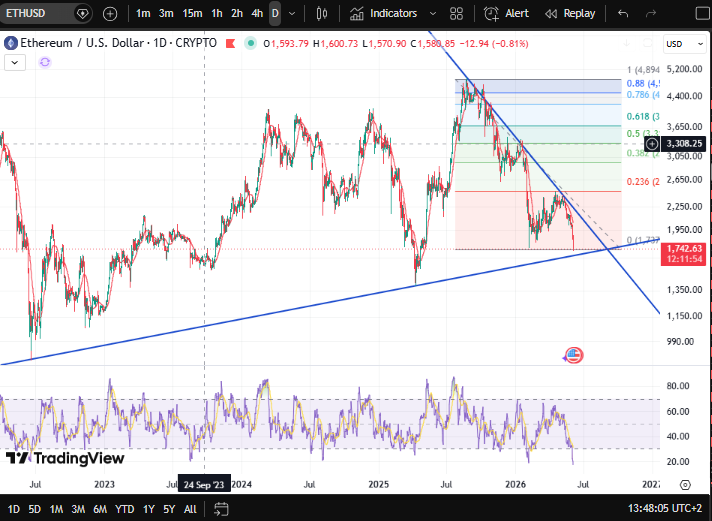Screen dimensions: 712x521
Task: Click the 13:48:05 UTC+2 timezone clock
Action: (665, 508)
